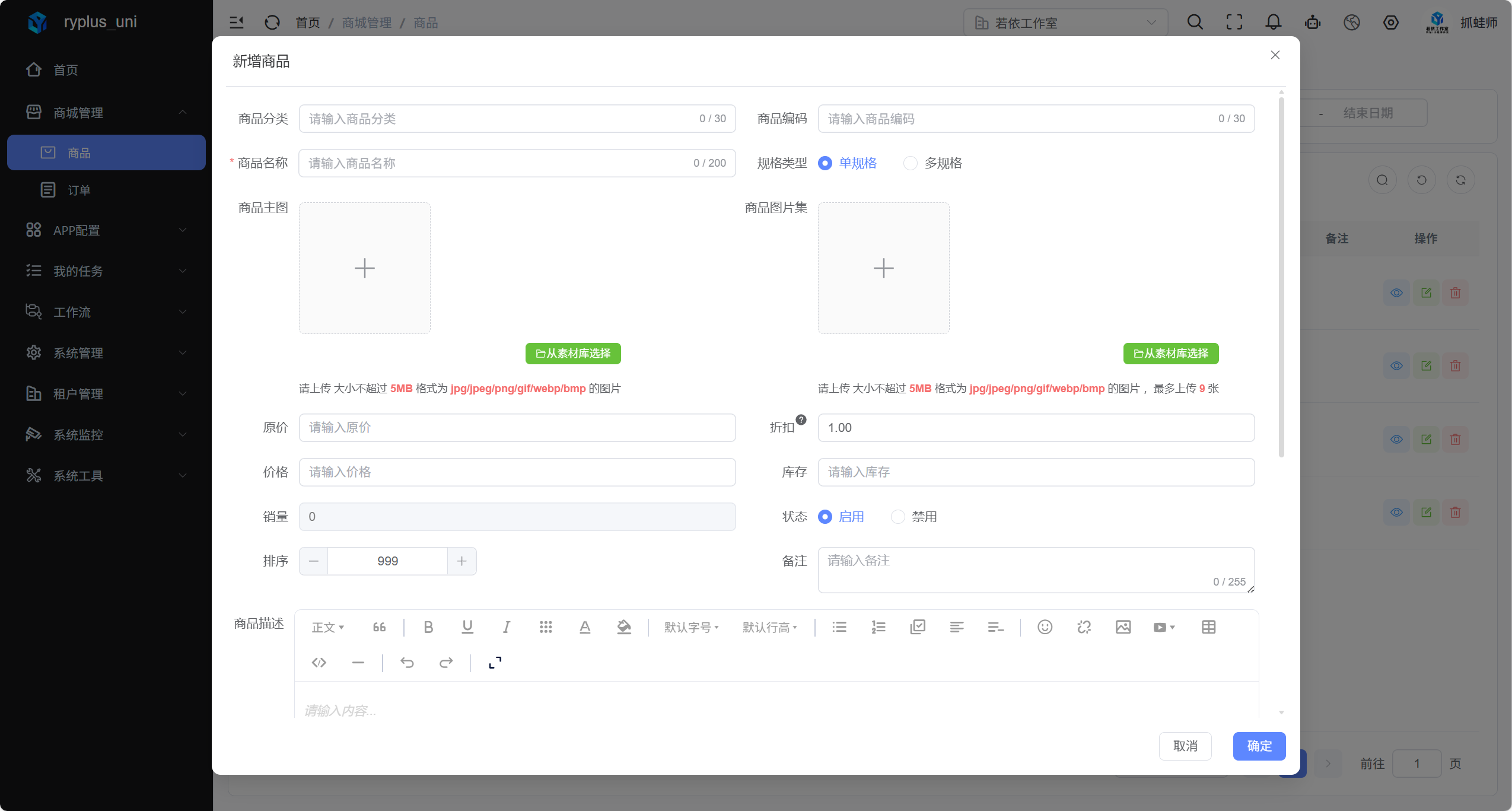Select the 单规格 radio option
Image resolution: width=1512 pixels, height=811 pixels.
(825, 163)
